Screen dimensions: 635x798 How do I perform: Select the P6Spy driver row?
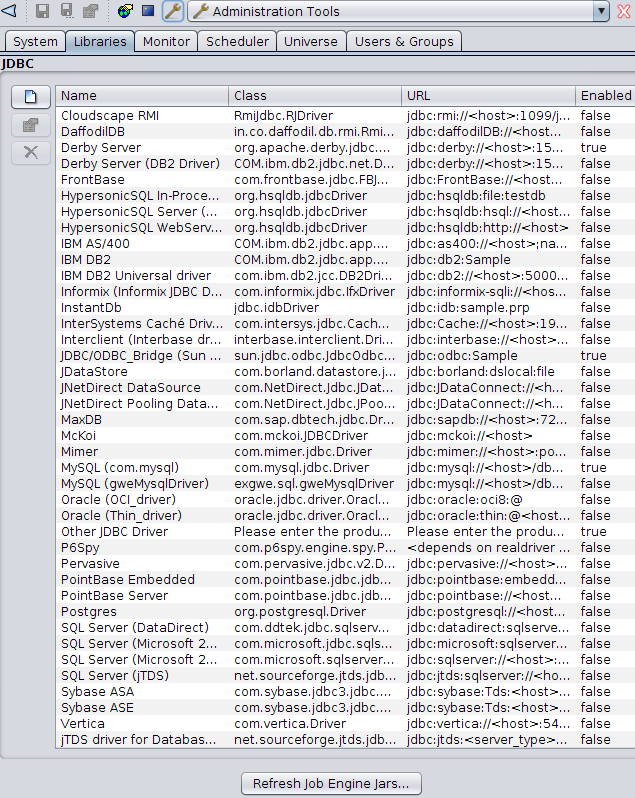coord(345,548)
